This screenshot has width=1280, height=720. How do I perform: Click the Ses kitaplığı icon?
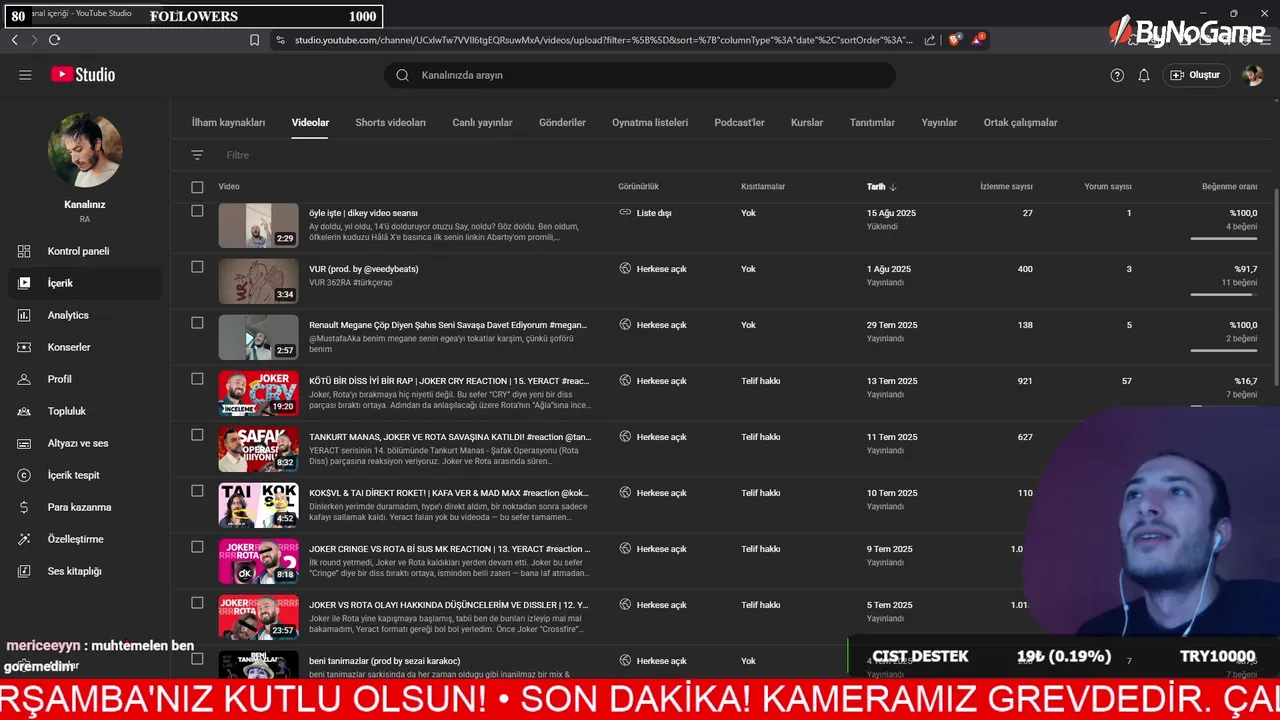[x=25, y=571]
